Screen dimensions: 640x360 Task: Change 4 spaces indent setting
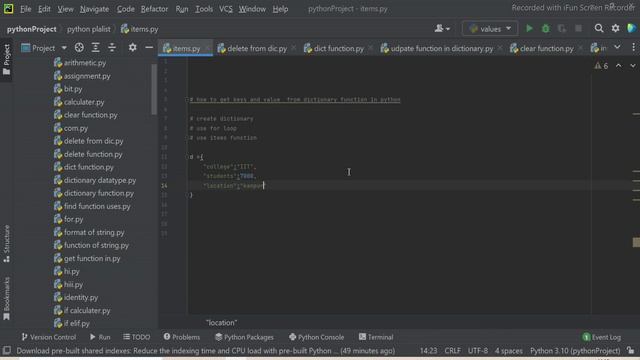[509, 351]
